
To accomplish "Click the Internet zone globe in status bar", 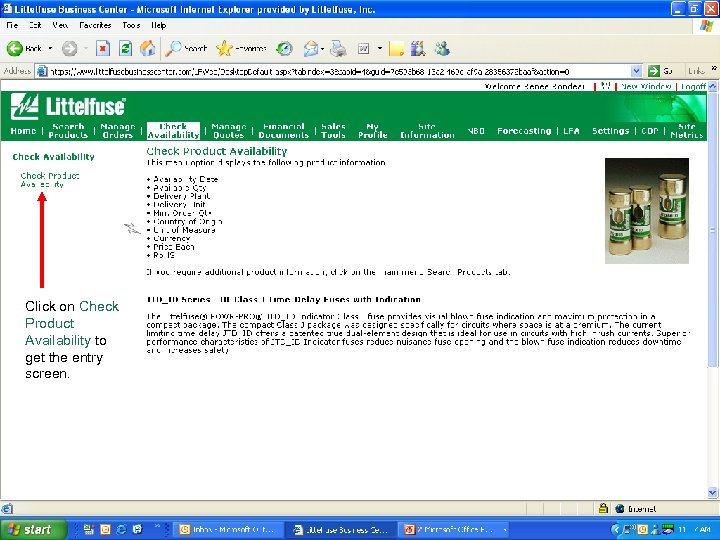I will (x=619, y=508).
